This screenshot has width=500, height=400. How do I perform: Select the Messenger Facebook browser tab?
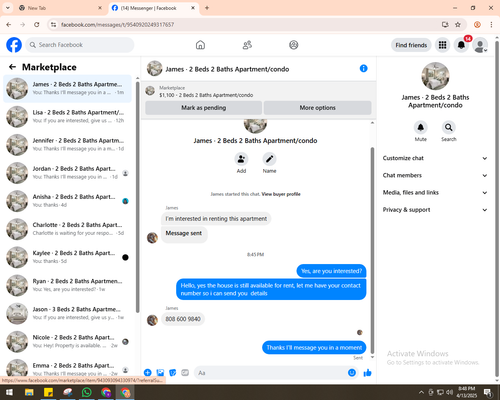(x=153, y=8)
